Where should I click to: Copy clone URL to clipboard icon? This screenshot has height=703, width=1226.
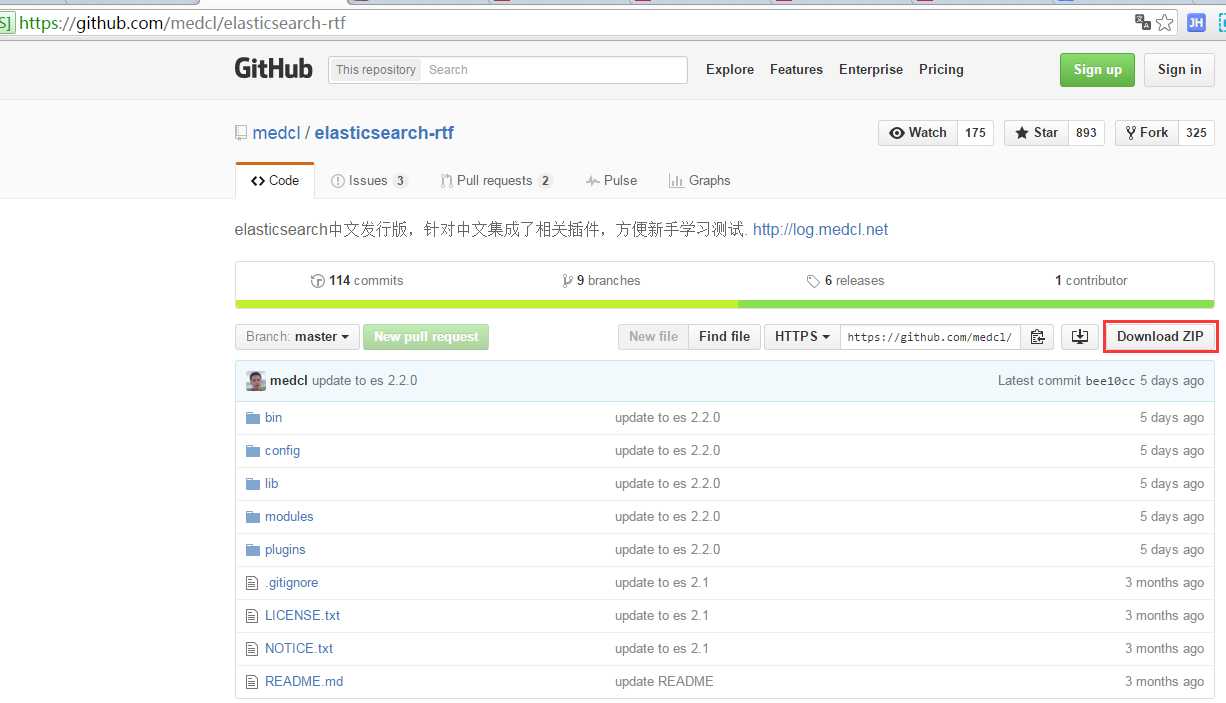coord(1037,337)
